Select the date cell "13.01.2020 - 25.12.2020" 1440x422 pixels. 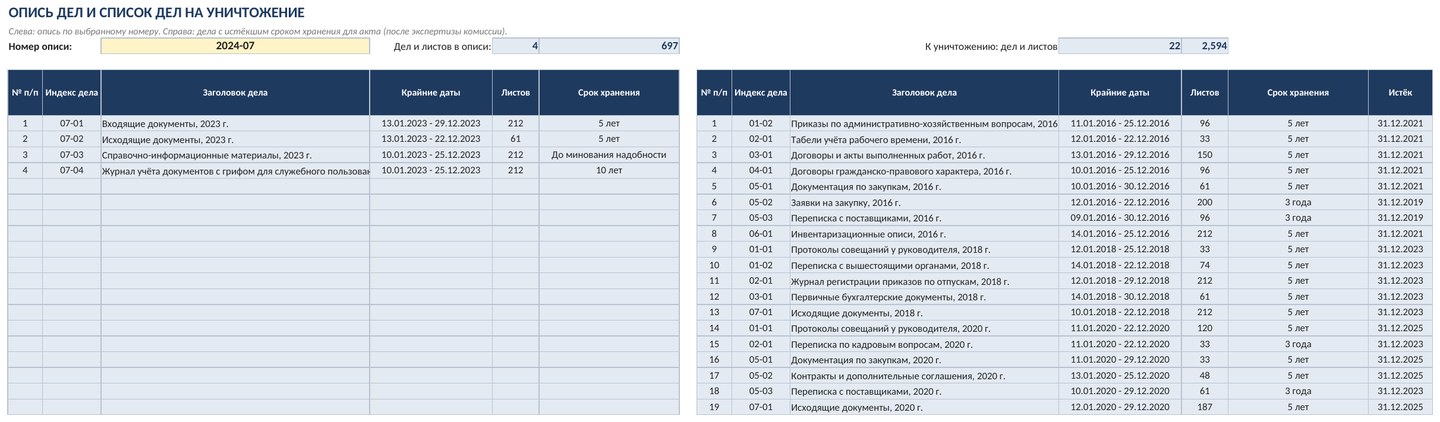point(1120,376)
